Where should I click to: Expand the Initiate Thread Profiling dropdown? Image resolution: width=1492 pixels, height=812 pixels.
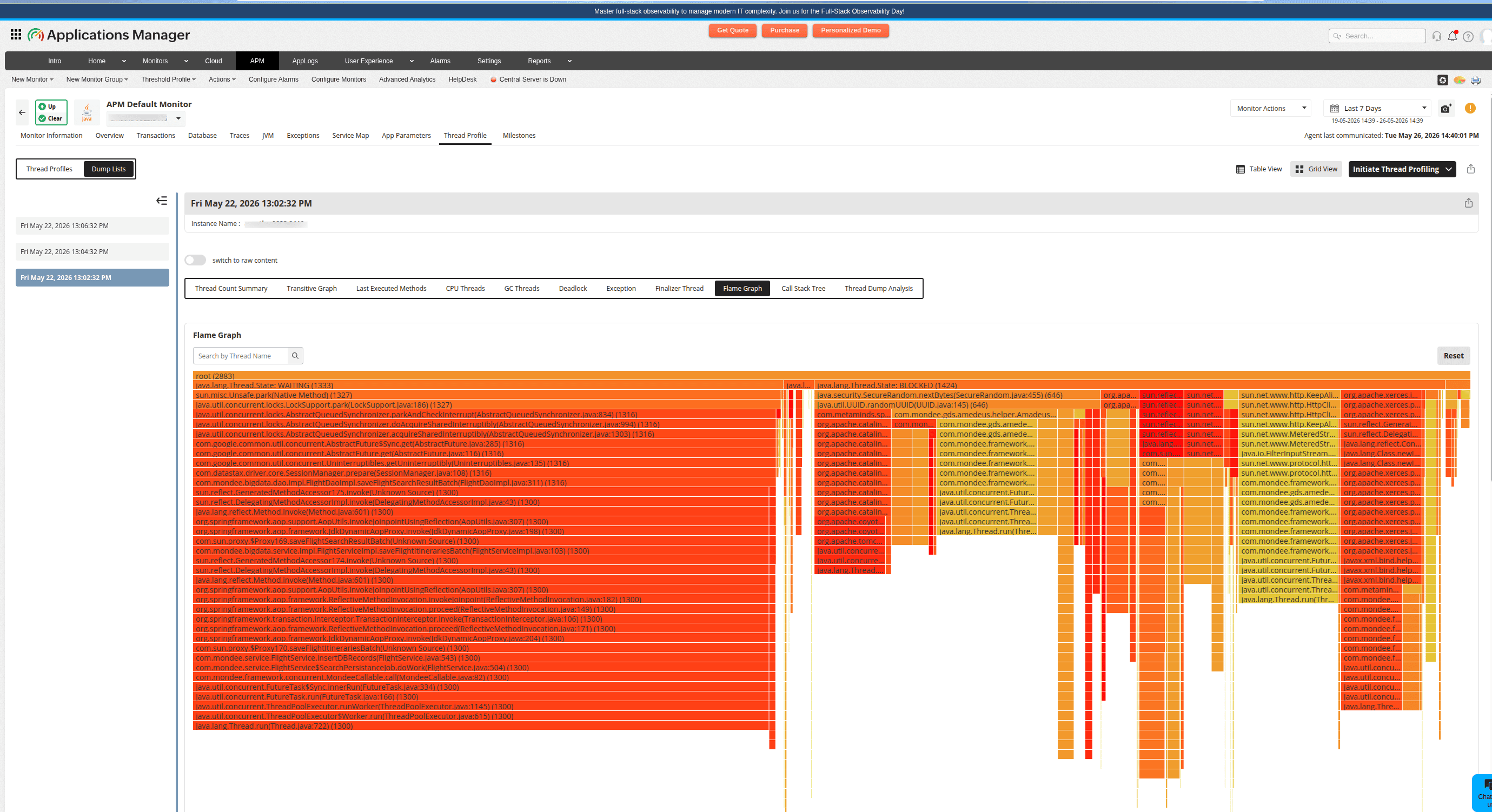pos(1449,169)
